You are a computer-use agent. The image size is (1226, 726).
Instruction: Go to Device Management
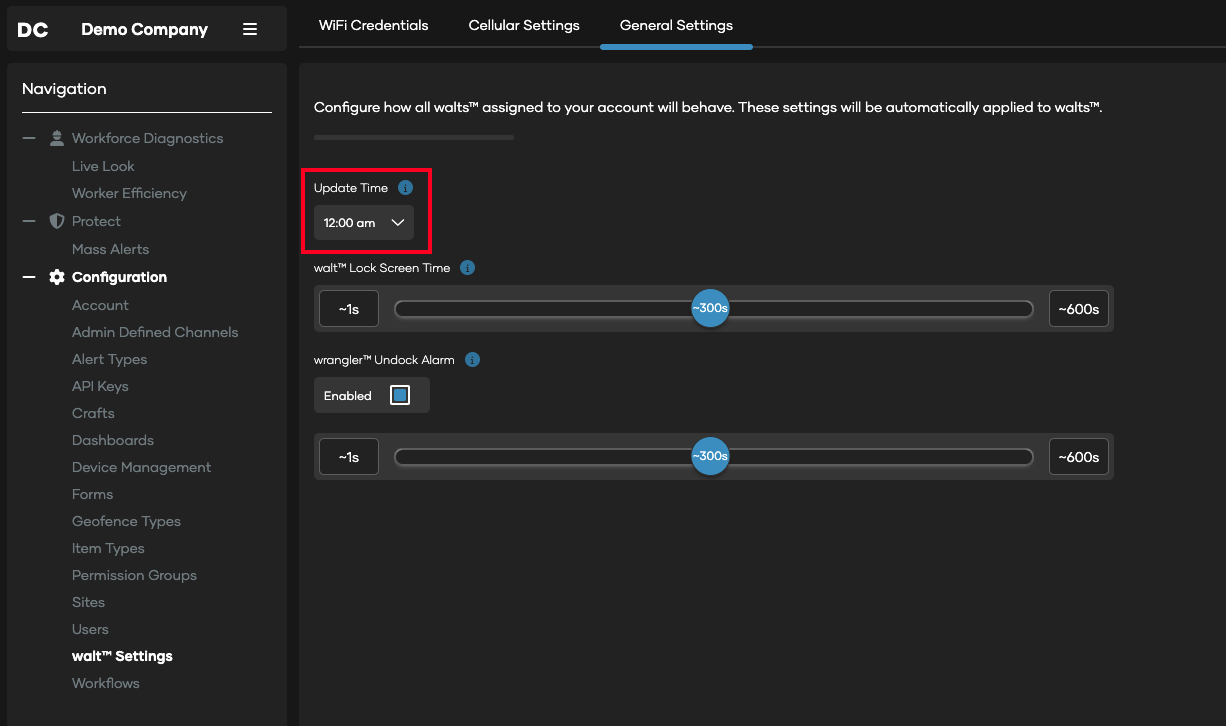[x=141, y=467]
